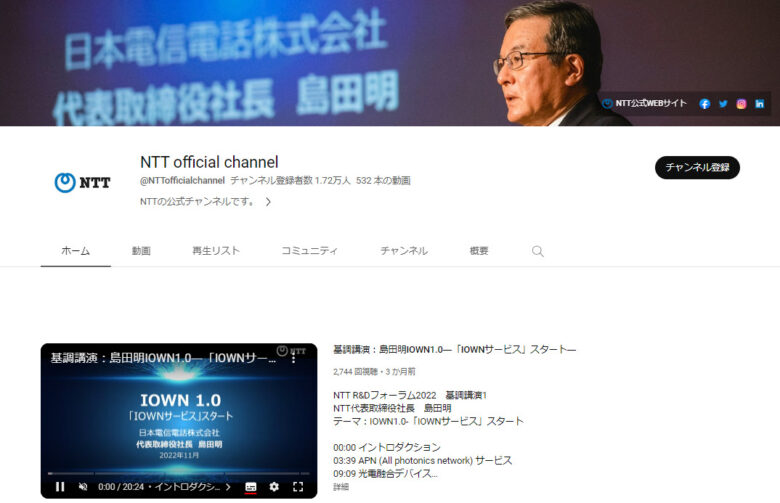Unmute the featured video player
The width and height of the screenshot is (780, 503).
click(x=83, y=487)
